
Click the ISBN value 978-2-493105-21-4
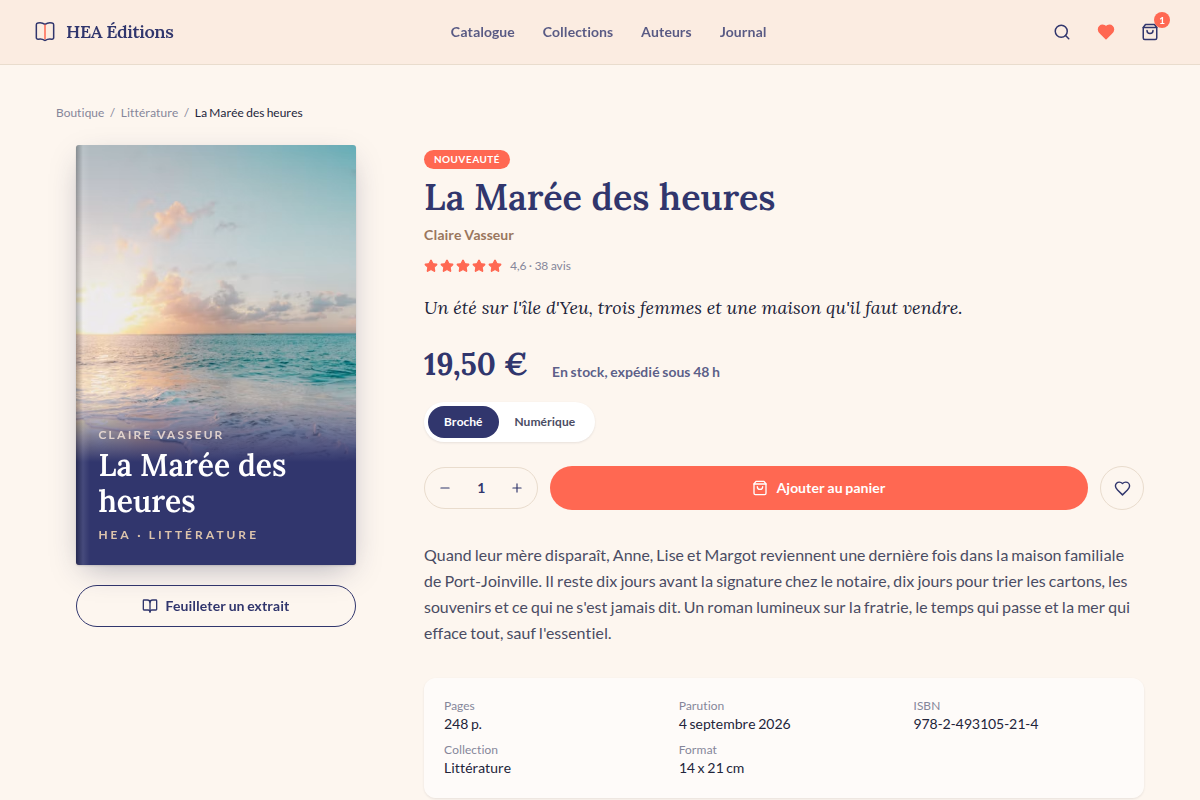[x=976, y=724]
